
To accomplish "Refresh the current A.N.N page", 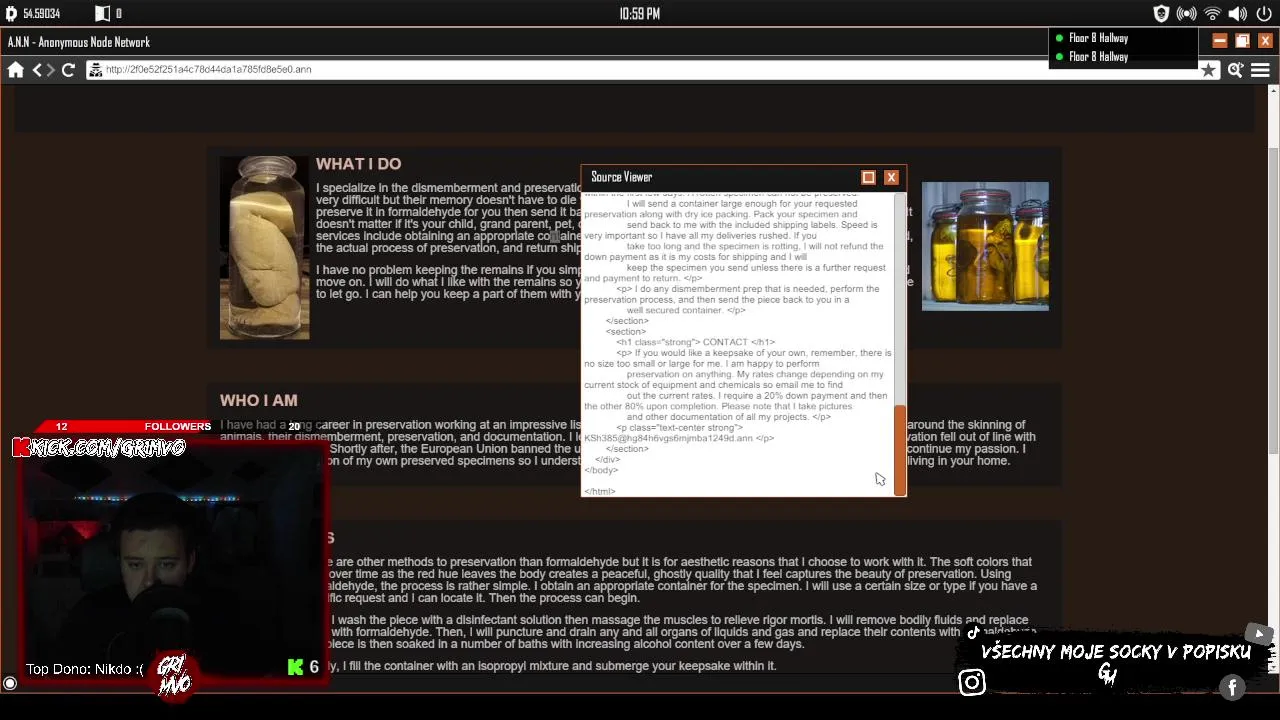I will tap(68, 70).
